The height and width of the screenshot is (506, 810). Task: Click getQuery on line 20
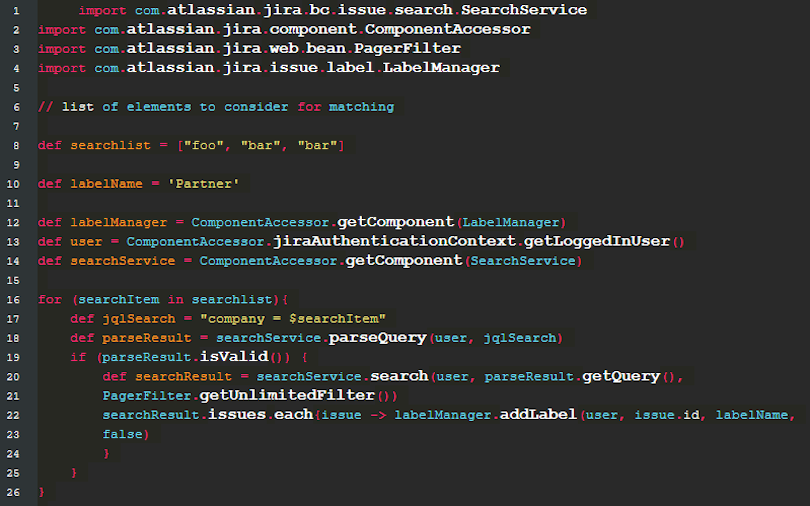tap(621, 376)
